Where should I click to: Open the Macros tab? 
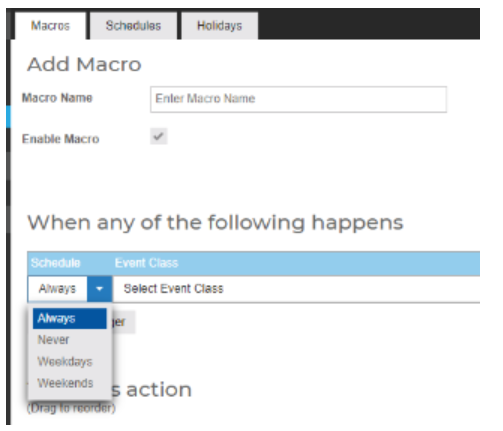click(50, 26)
